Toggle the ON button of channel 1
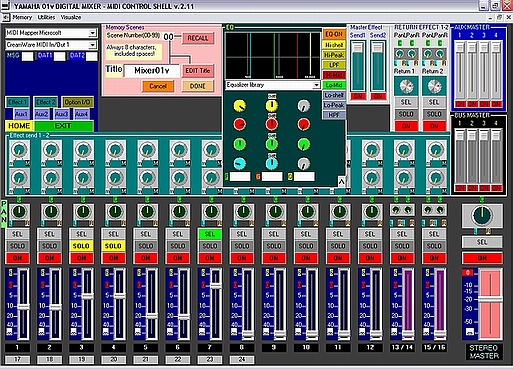Viewport: 513px width, 369px height. [17, 258]
